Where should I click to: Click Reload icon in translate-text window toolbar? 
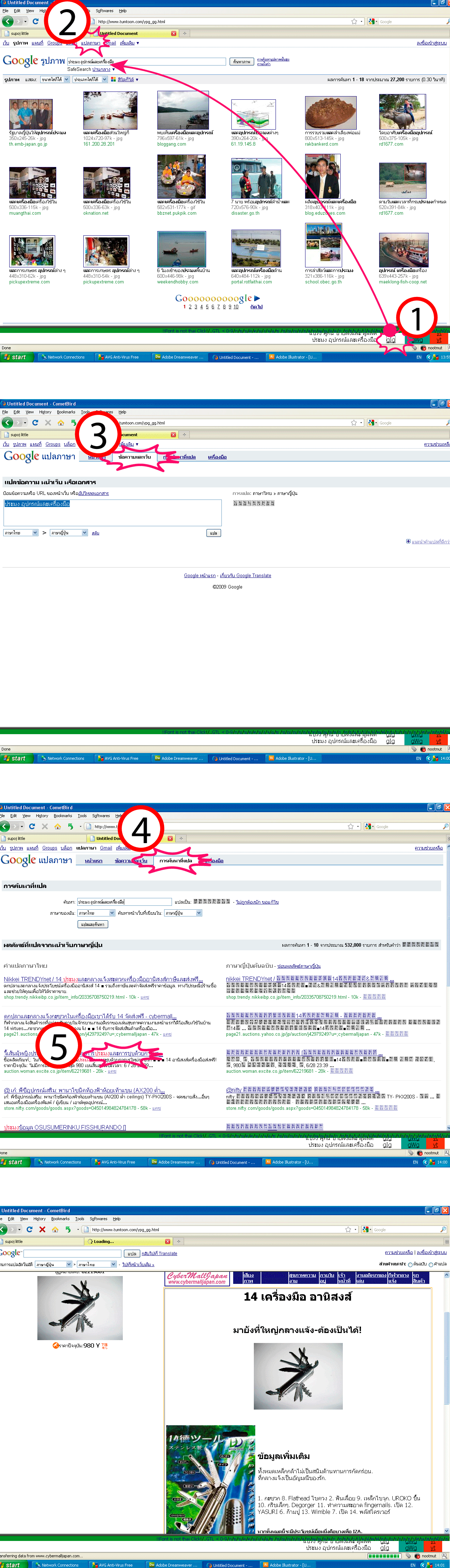(x=35, y=422)
